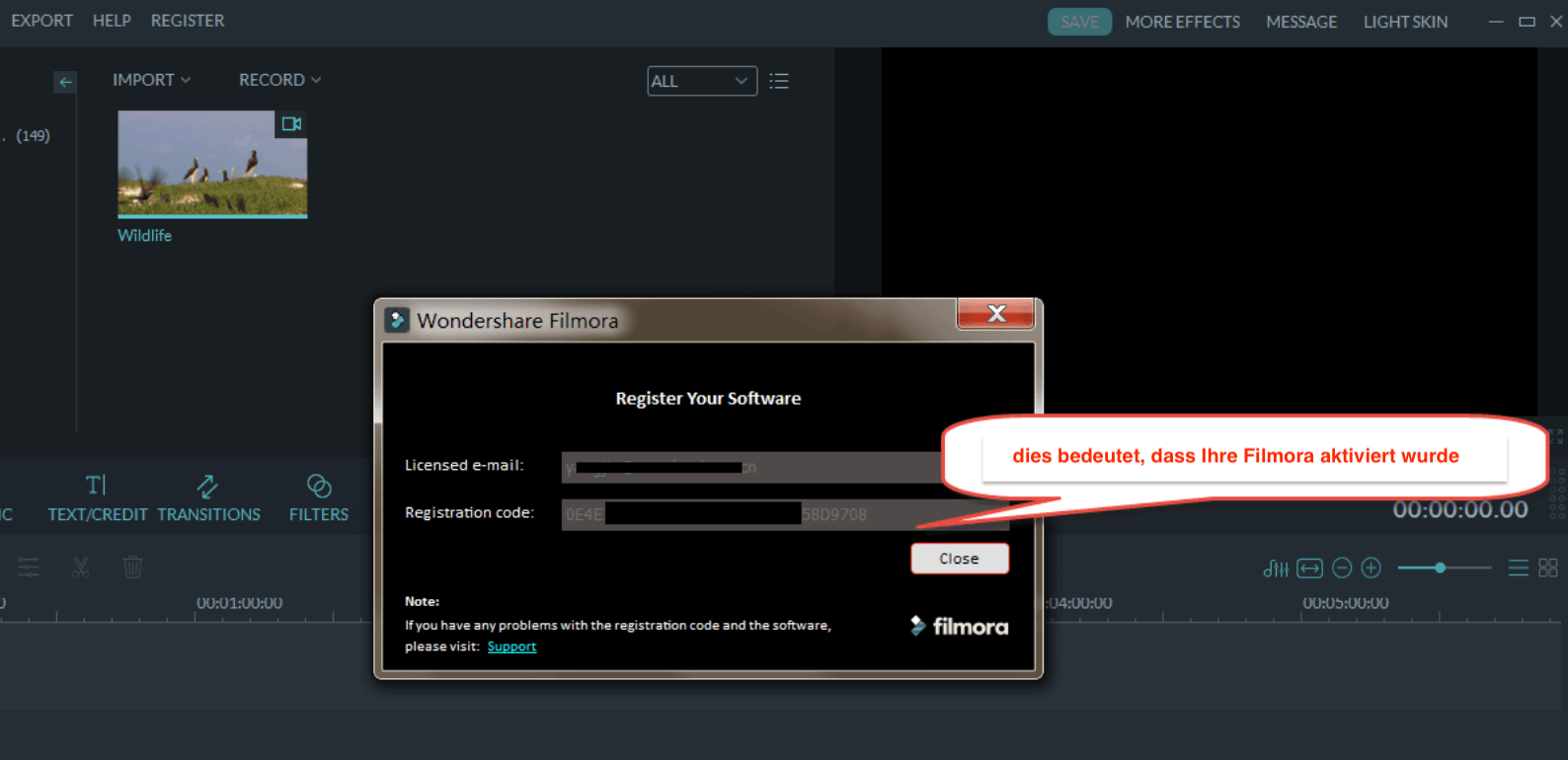1568x760 pixels.
Task: Click the Close button in register dialog
Action: 959,559
